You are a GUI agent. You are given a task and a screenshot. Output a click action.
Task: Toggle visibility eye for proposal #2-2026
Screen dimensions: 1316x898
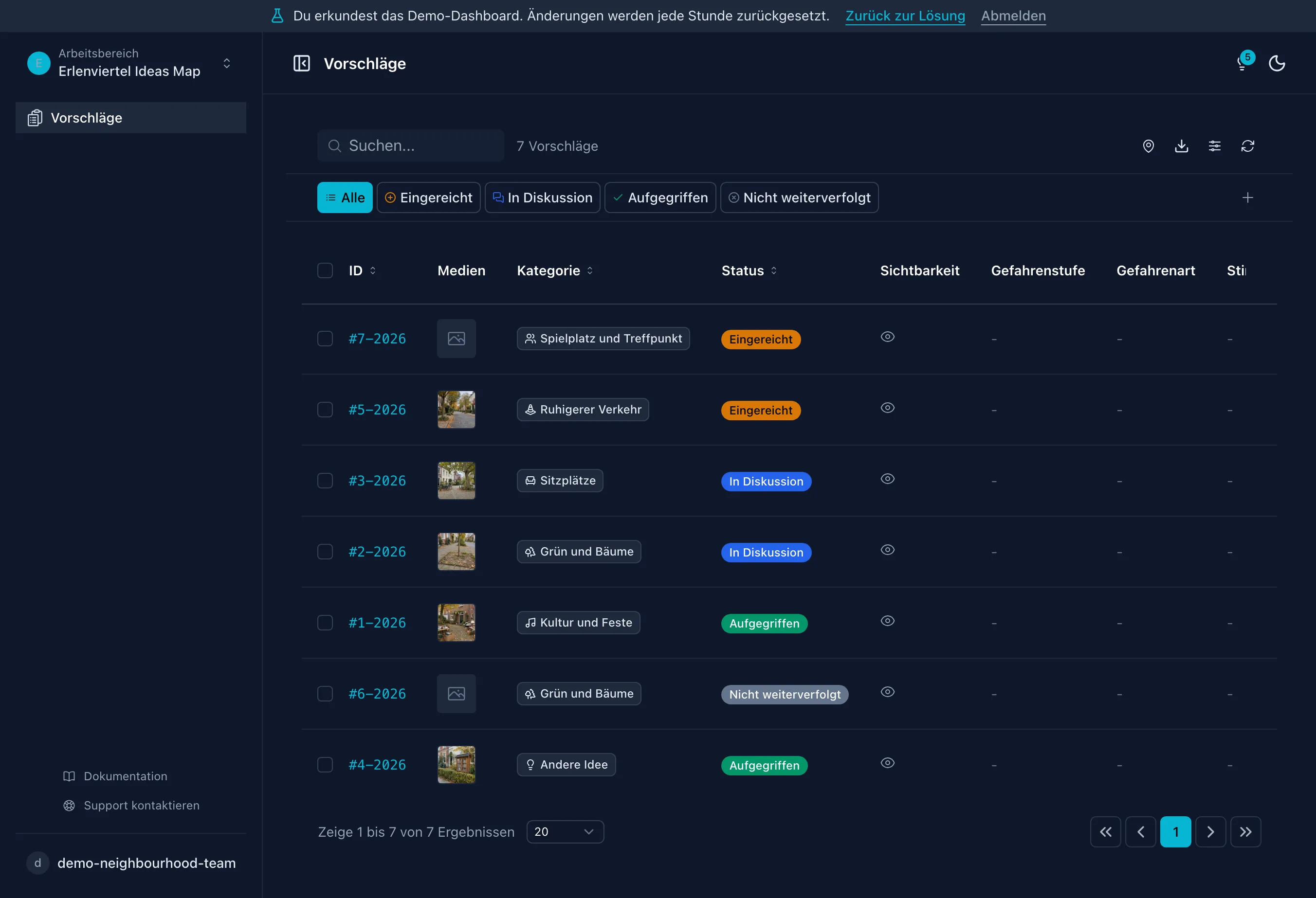coord(887,550)
